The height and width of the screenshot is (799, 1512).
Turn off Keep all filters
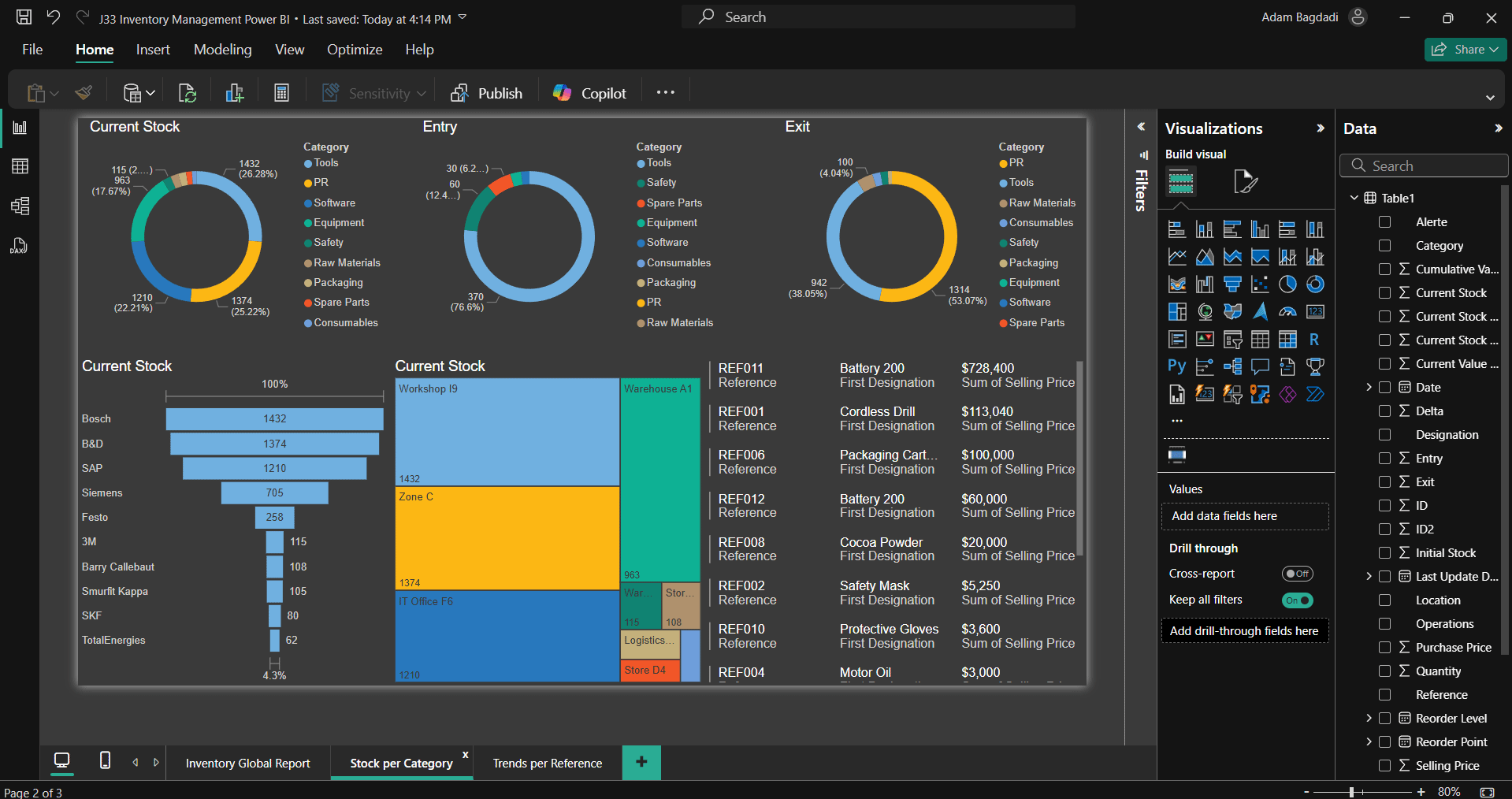coord(1297,600)
